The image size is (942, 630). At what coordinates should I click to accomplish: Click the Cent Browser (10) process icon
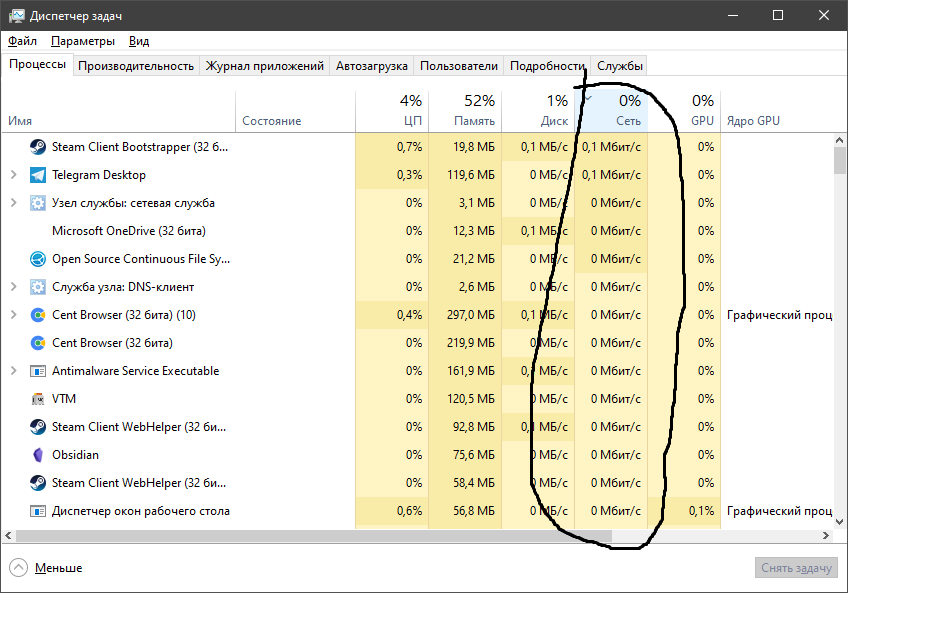click(x=38, y=315)
